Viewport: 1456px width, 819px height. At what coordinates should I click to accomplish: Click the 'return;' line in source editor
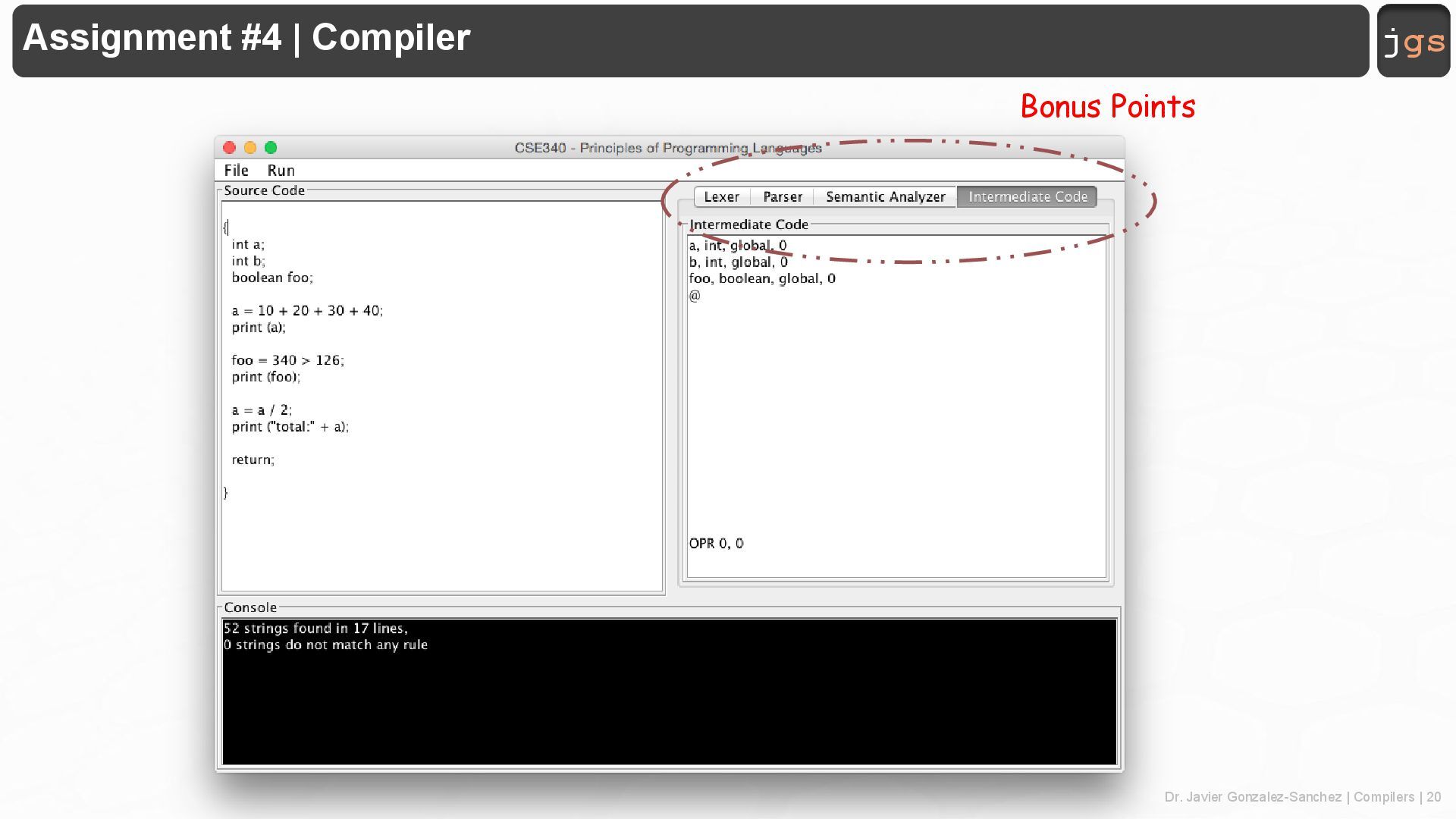click(253, 460)
